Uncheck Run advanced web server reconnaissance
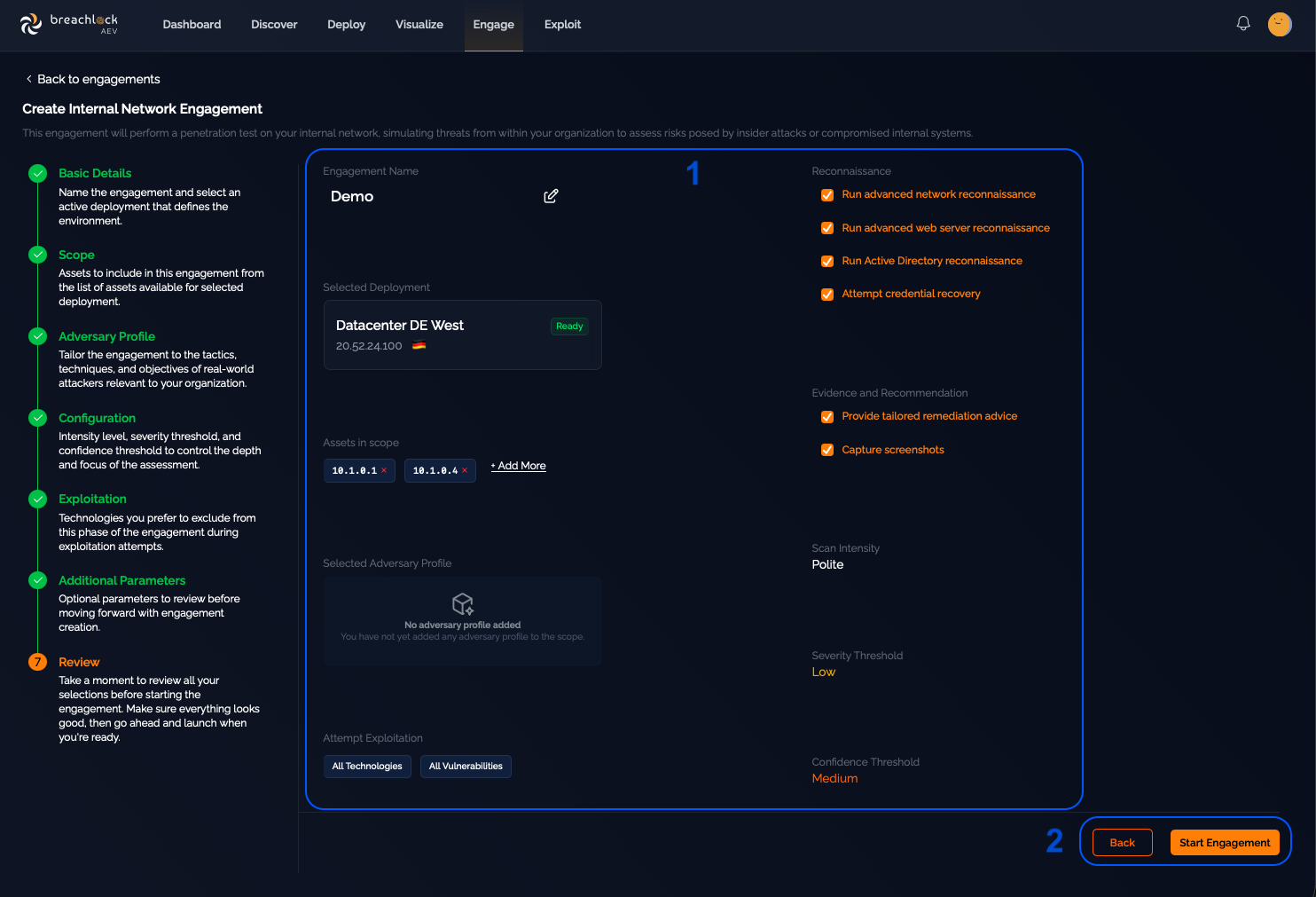The height and width of the screenshot is (897, 1316). pos(827,228)
